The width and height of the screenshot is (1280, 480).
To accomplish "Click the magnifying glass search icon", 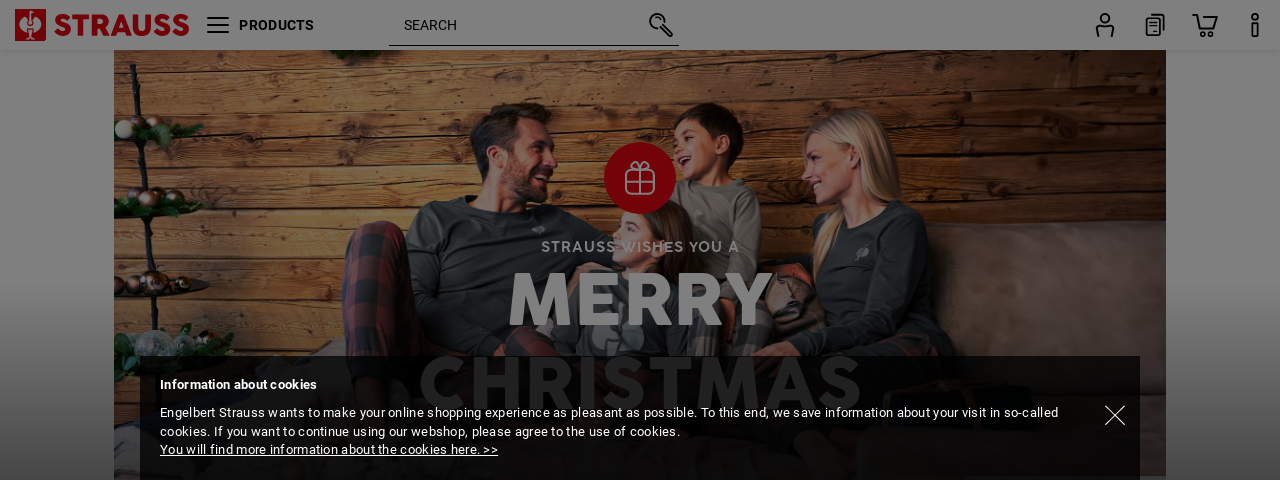I will [661, 25].
